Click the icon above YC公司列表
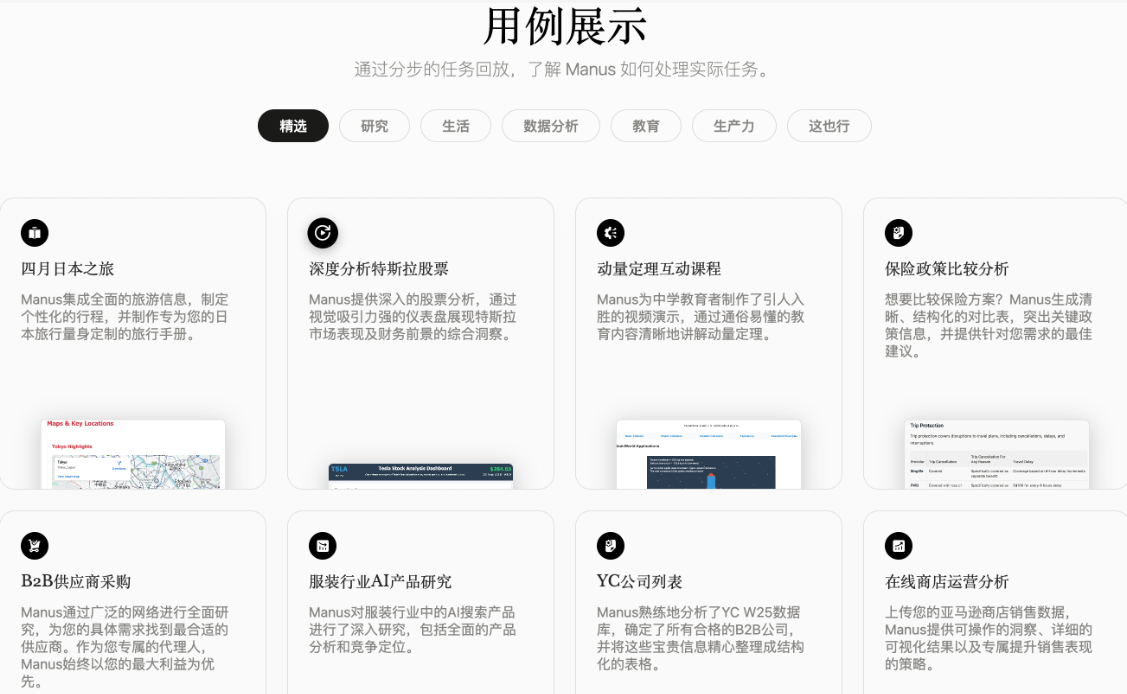 610,546
